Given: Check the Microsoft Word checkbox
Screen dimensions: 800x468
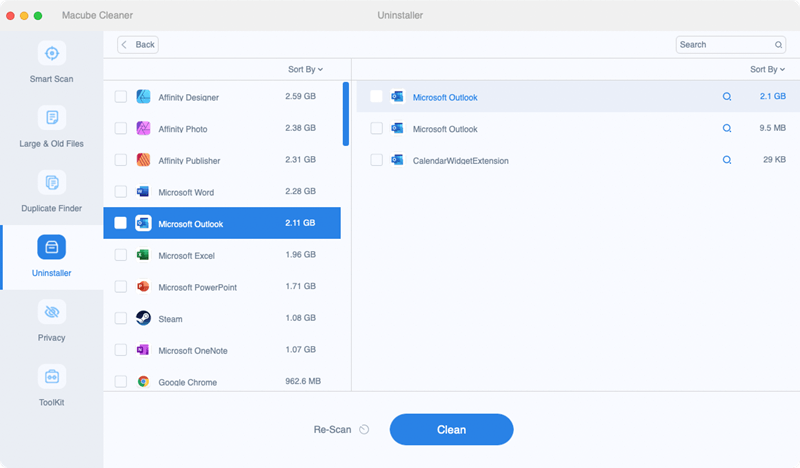Looking at the screenshot, I should pos(121,191).
